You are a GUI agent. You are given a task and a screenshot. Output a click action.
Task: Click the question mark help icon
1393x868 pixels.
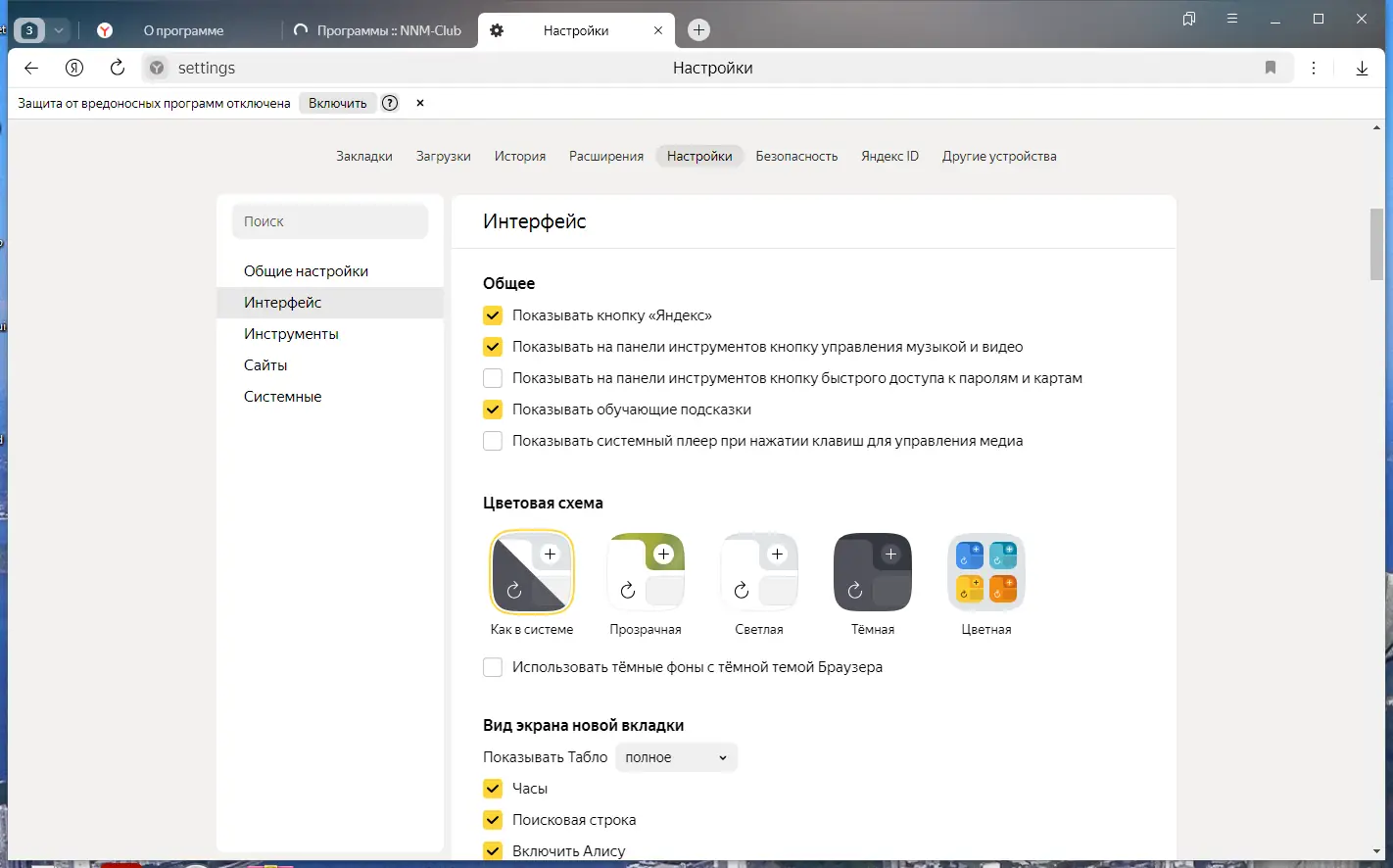tap(390, 103)
